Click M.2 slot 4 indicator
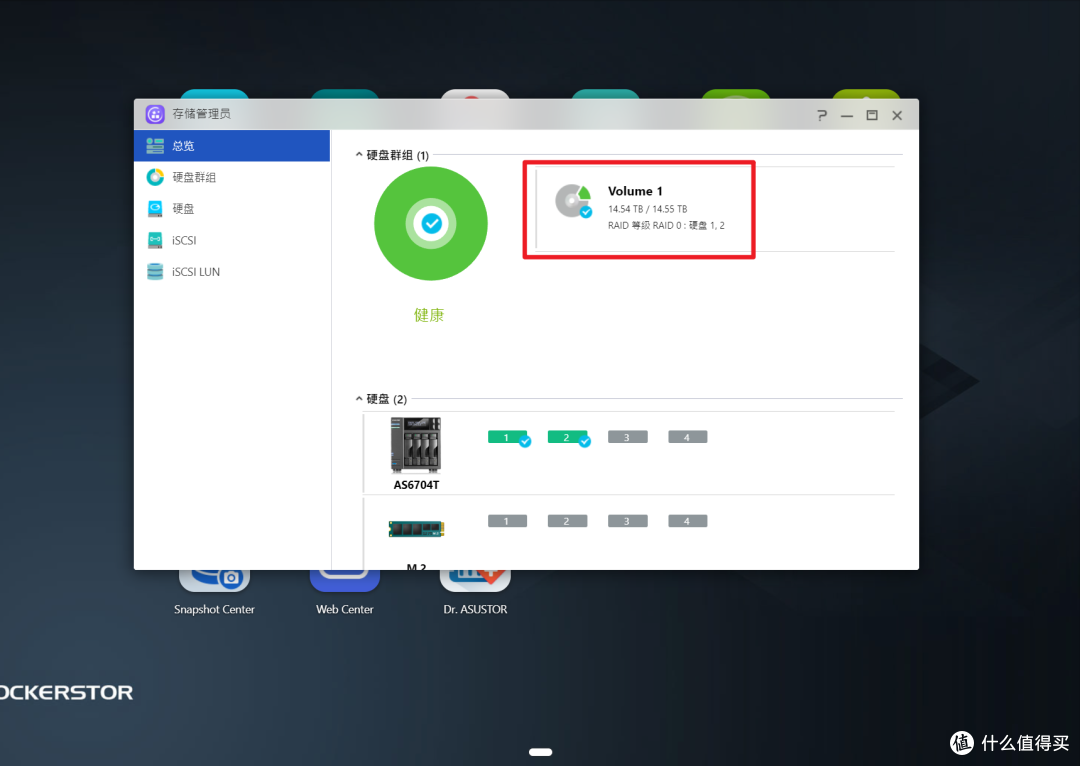The image size is (1080, 766). [x=687, y=521]
